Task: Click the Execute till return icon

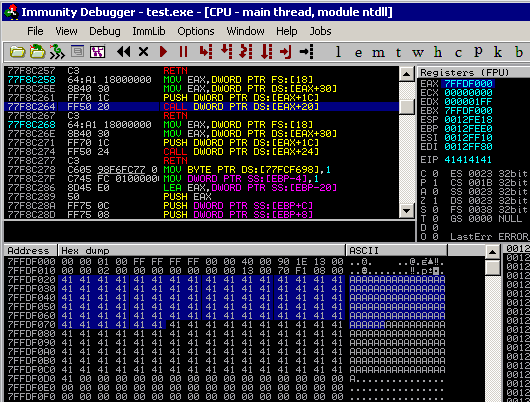Action: click(x=286, y=52)
